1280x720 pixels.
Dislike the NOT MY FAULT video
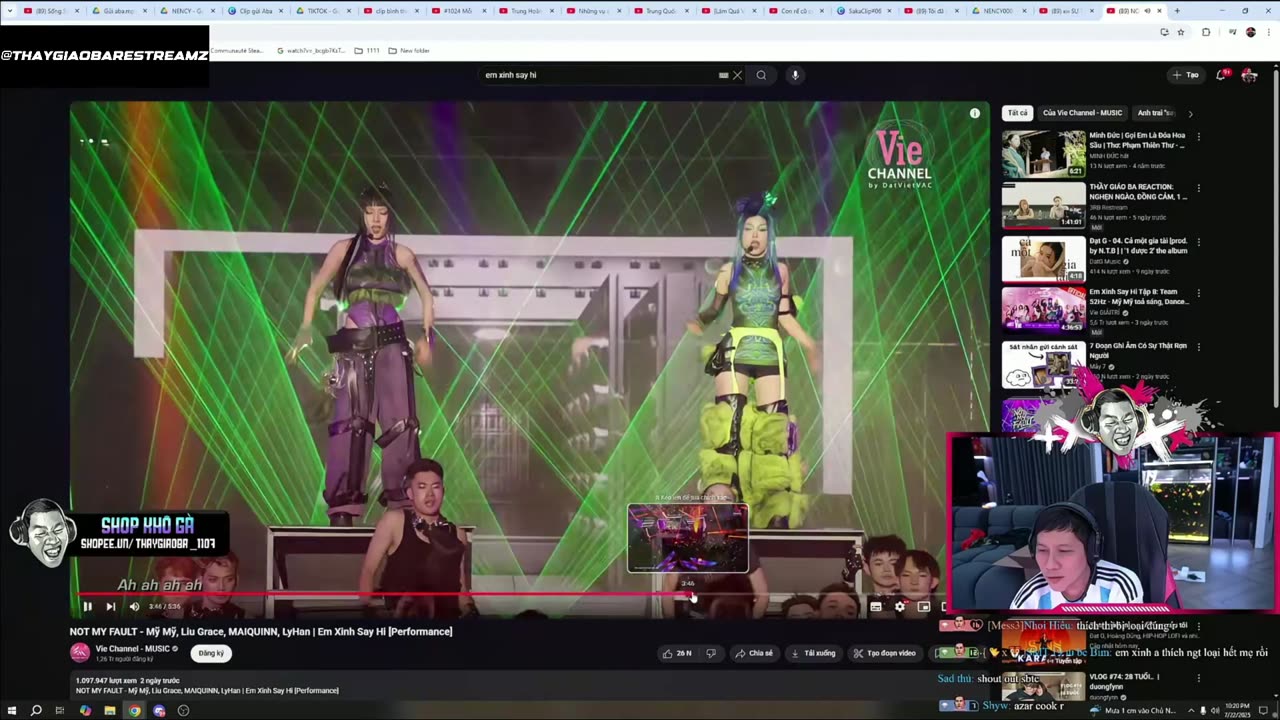[x=711, y=653]
